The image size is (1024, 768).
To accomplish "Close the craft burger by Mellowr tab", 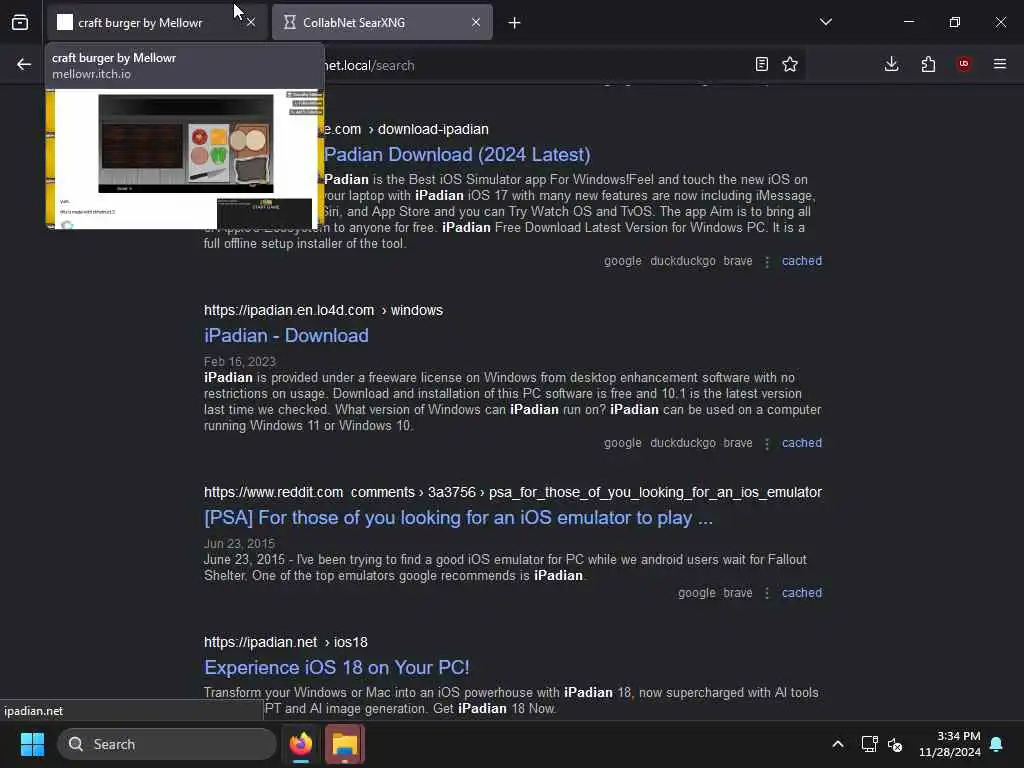I will [251, 22].
